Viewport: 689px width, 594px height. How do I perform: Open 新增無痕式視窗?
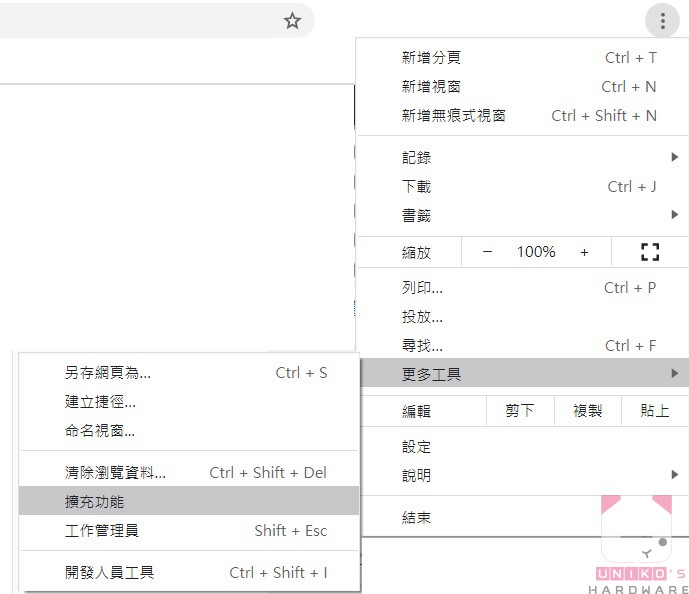click(522, 116)
